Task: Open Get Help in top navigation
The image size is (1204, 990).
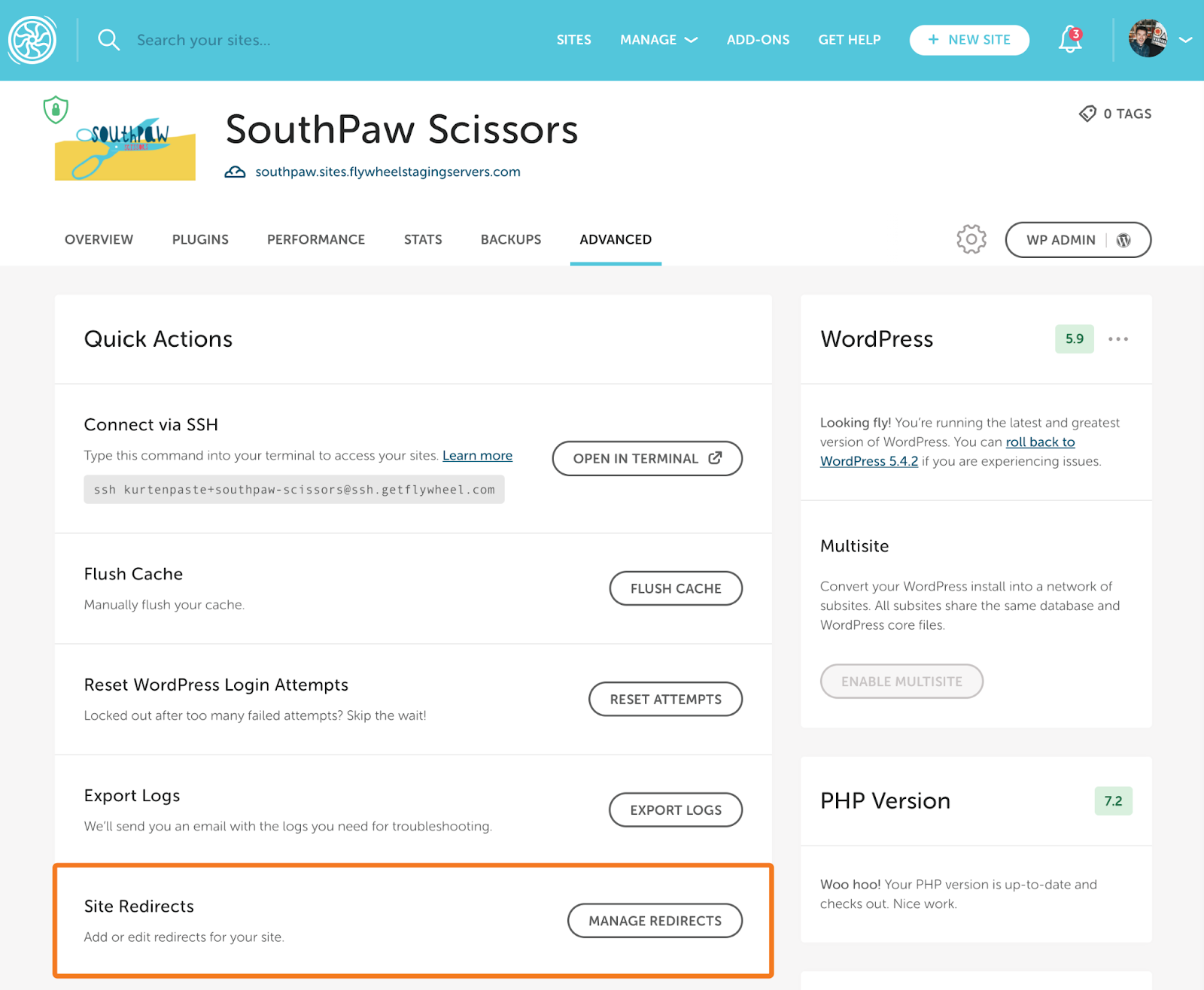Action: (x=850, y=40)
